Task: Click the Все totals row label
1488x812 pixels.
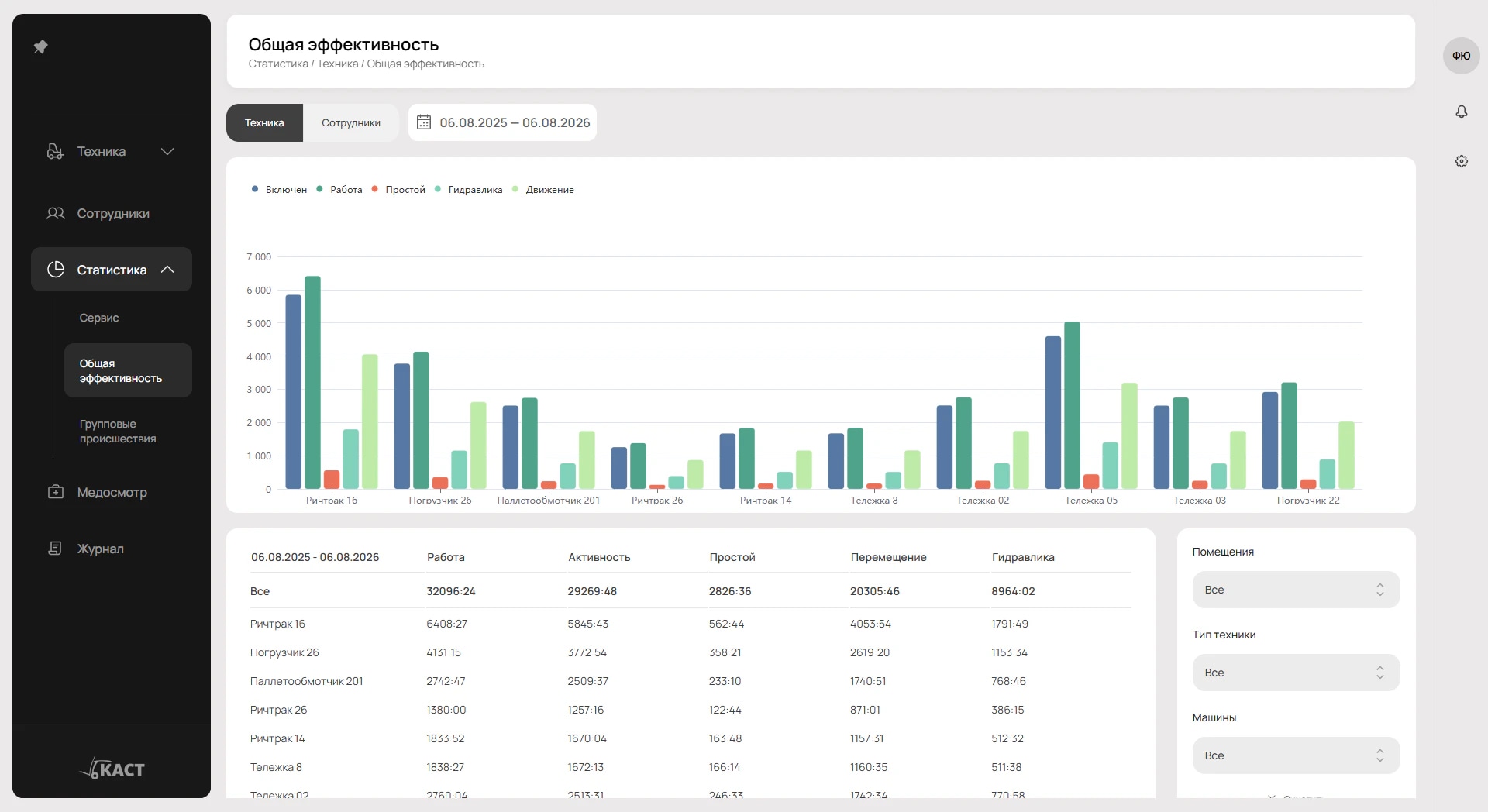Action: click(x=260, y=591)
